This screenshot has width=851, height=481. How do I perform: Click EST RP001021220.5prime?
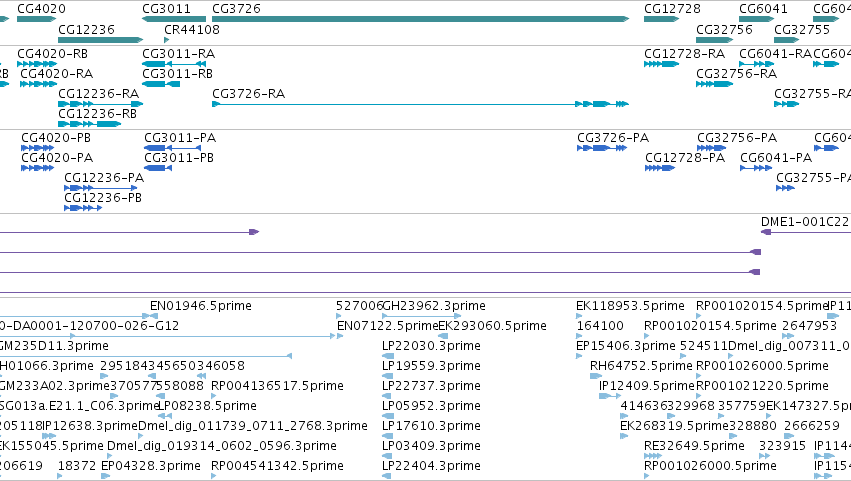click(x=699, y=396)
